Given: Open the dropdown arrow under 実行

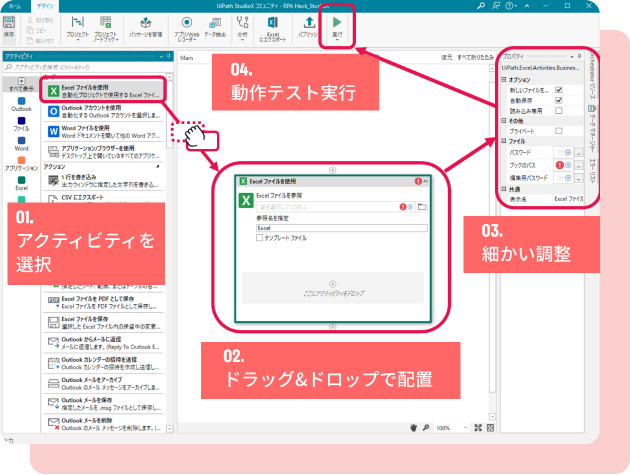Looking at the screenshot, I should point(337,39).
